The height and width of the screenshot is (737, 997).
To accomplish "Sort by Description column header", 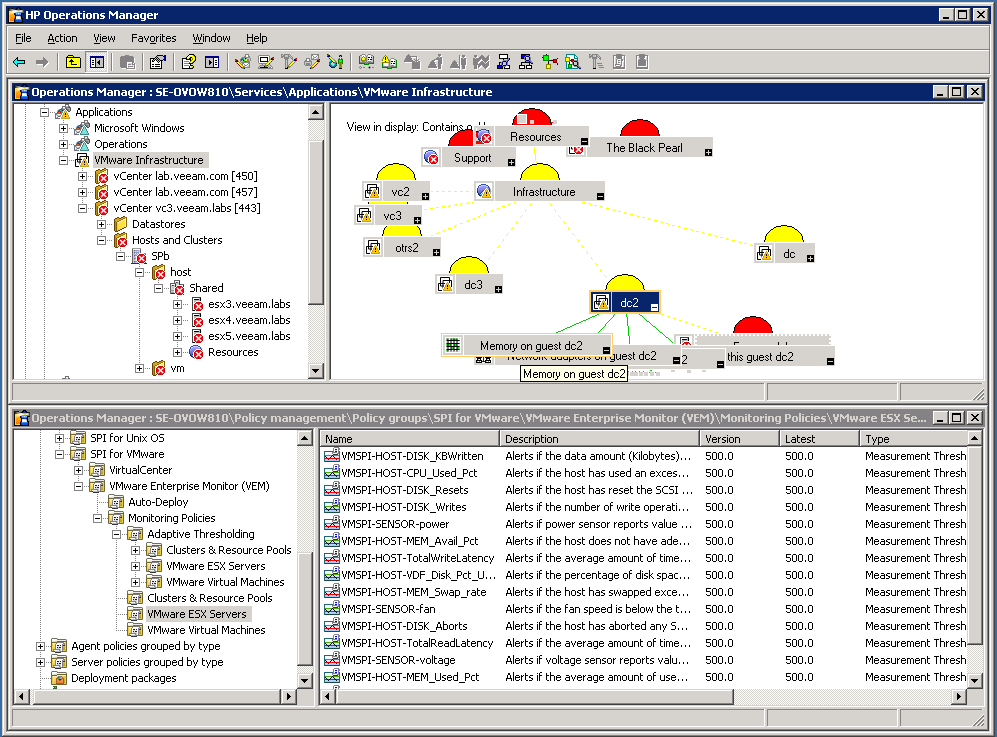I will [x=599, y=439].
